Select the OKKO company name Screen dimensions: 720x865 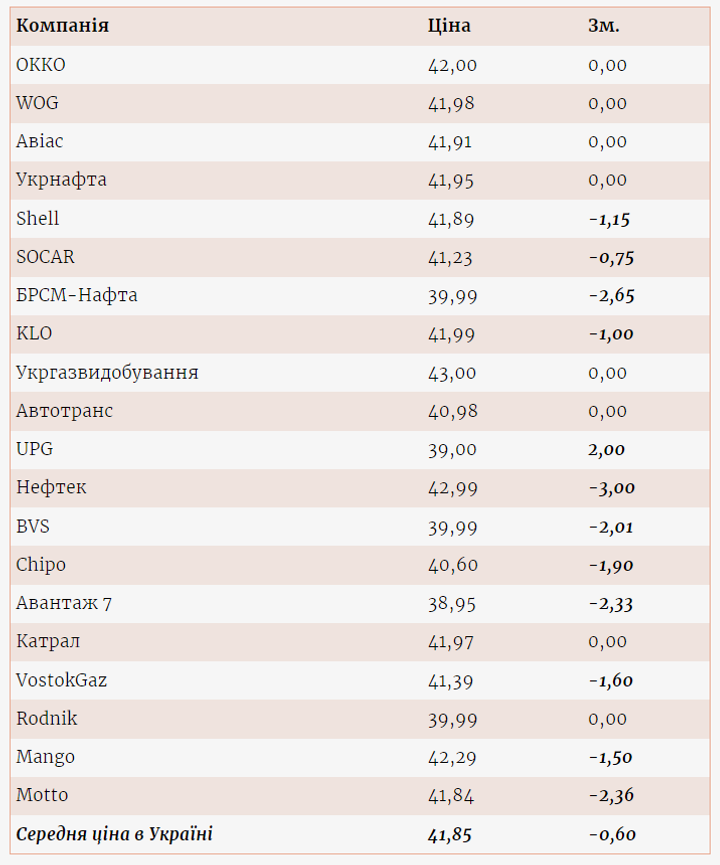41,65
